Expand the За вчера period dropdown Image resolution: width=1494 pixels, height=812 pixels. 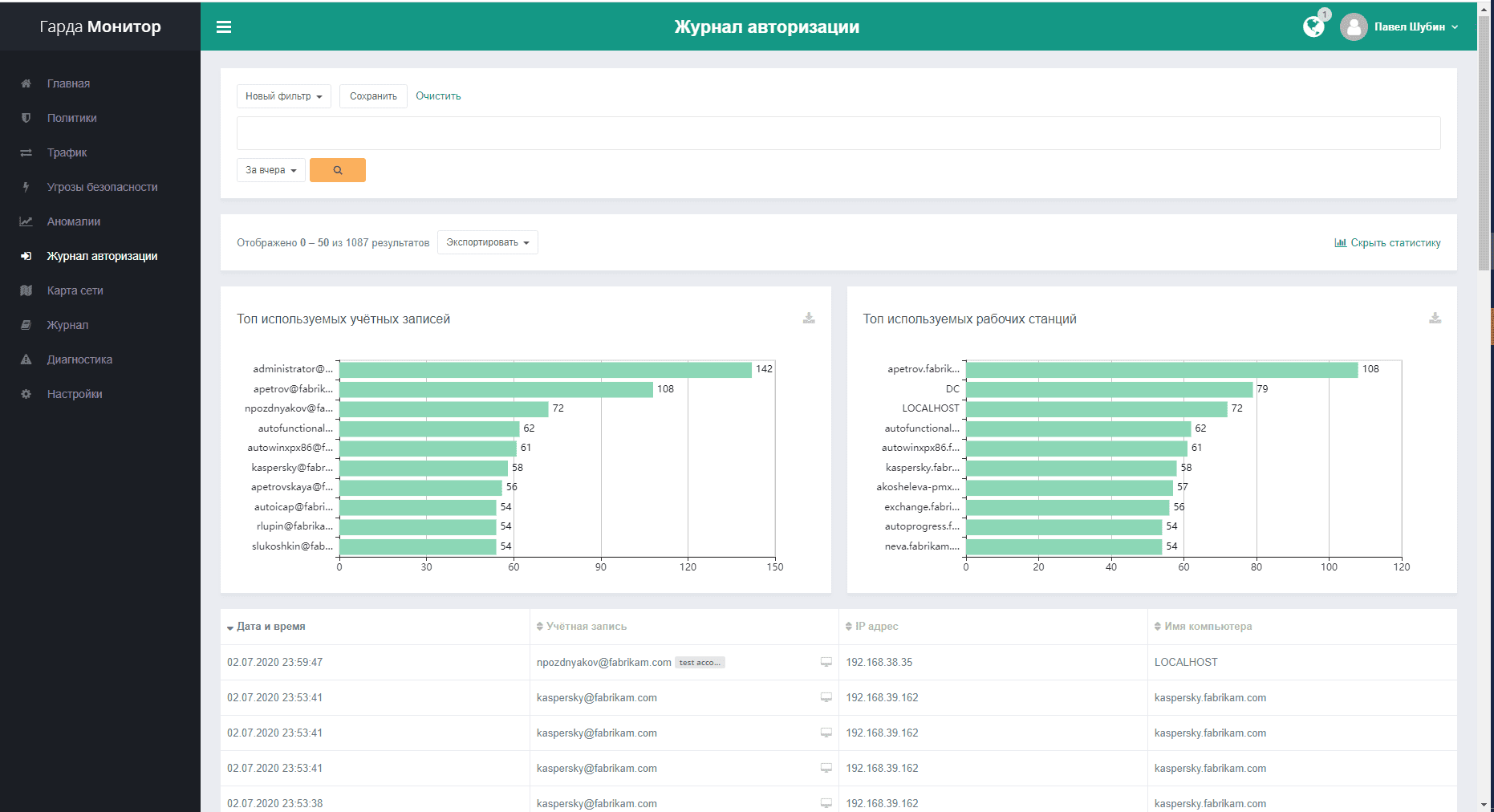(x=270, y=170)
